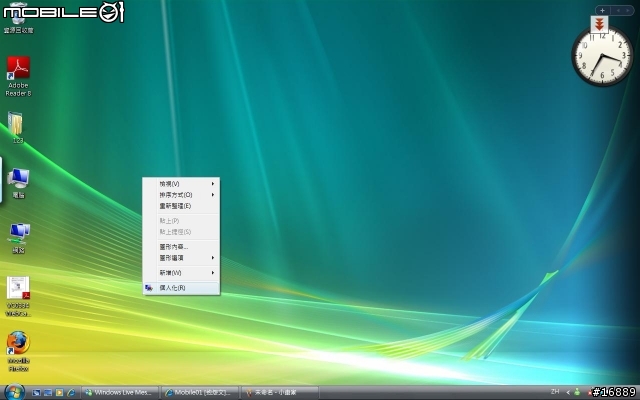The width and height of the screenshot is (640, 400).
Task: Switch to Mobile01 Internet Explorer taskbar button
Action: click(x=200, y=393)
